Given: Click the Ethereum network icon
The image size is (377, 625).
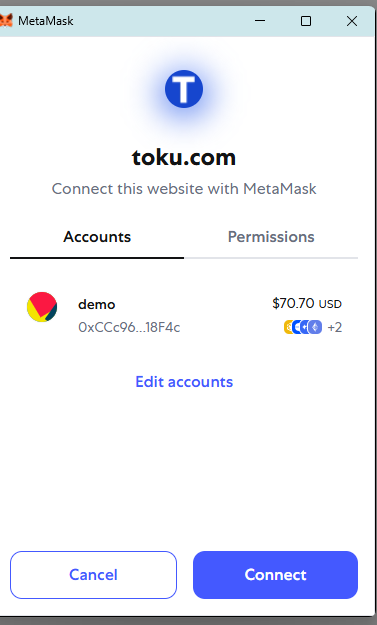Looking at the screenshot, I should [315, 327].
